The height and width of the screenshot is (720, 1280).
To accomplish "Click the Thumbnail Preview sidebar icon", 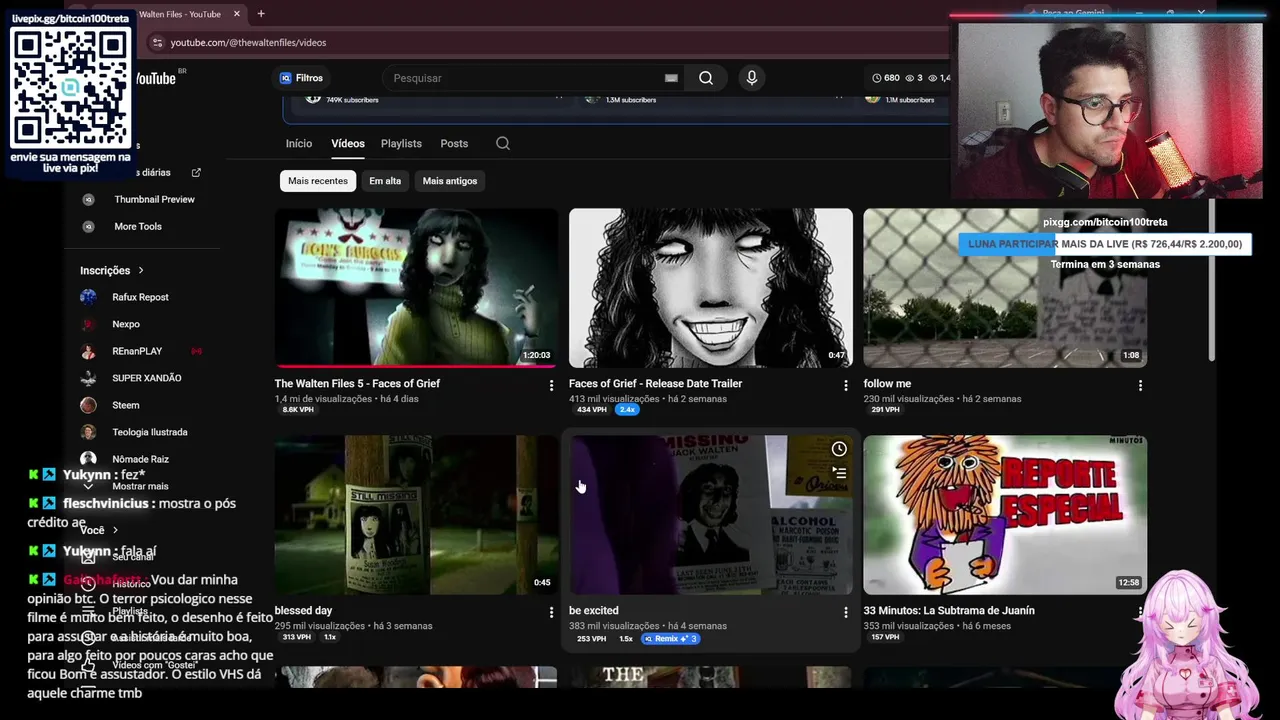I will click(89, 199).
